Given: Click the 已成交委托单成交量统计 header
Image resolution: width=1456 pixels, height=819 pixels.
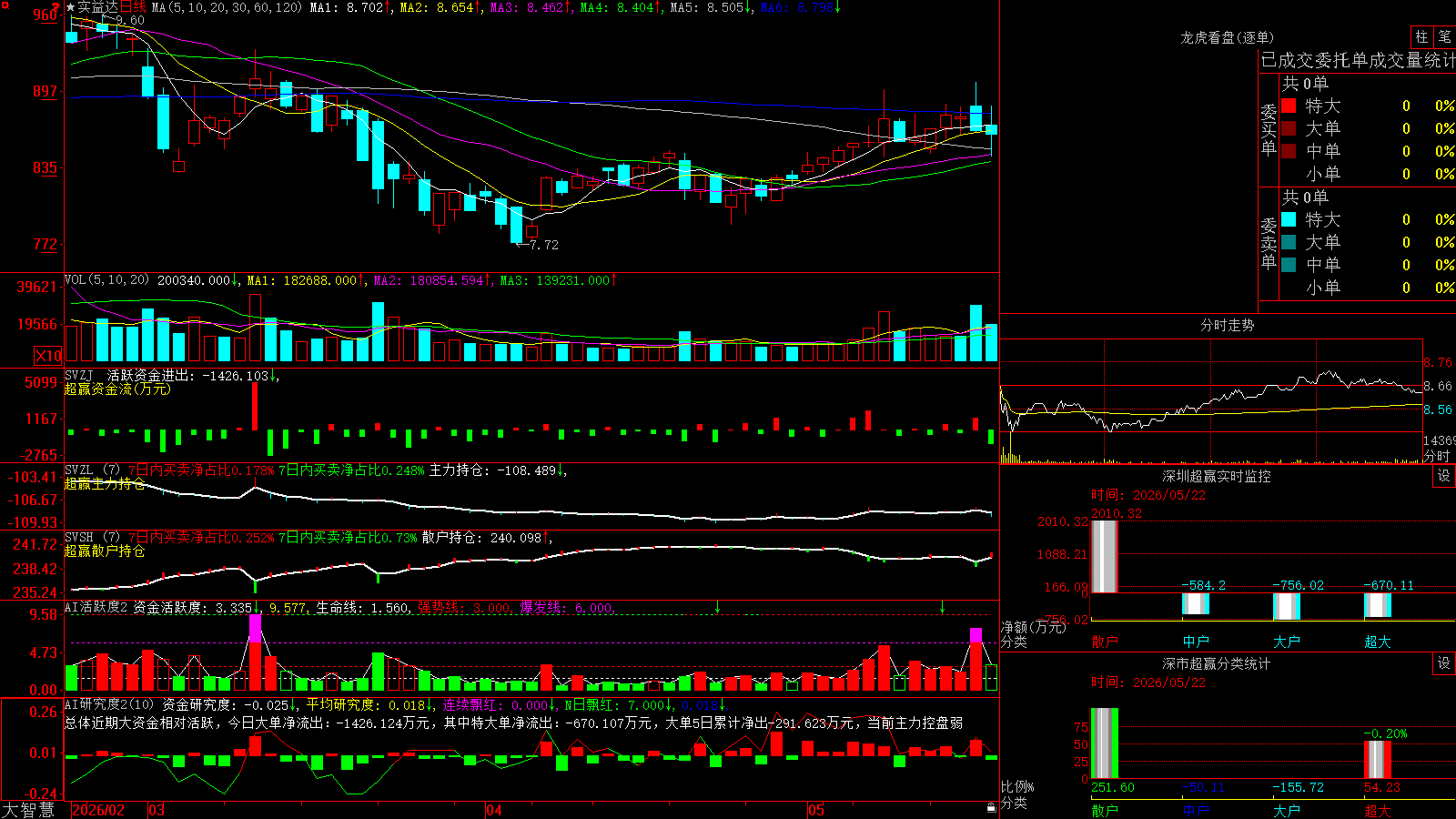Looking at the screenshot, I should click(x=1358, y=60).
